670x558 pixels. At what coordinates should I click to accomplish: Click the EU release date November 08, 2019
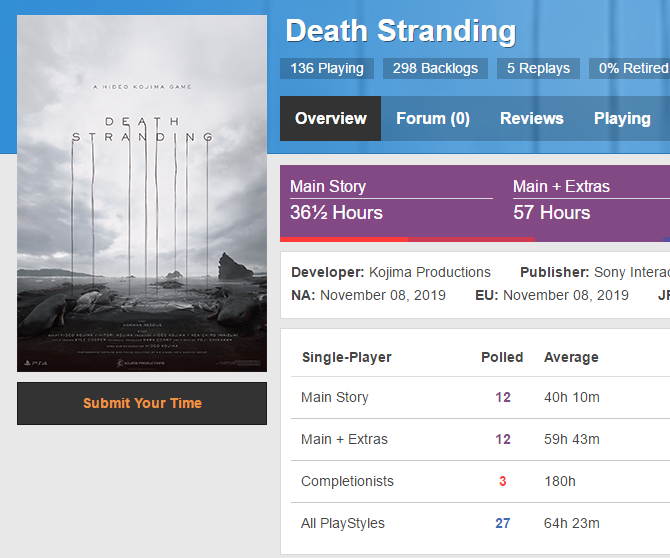pyautogui.click(x=566, y=295)
